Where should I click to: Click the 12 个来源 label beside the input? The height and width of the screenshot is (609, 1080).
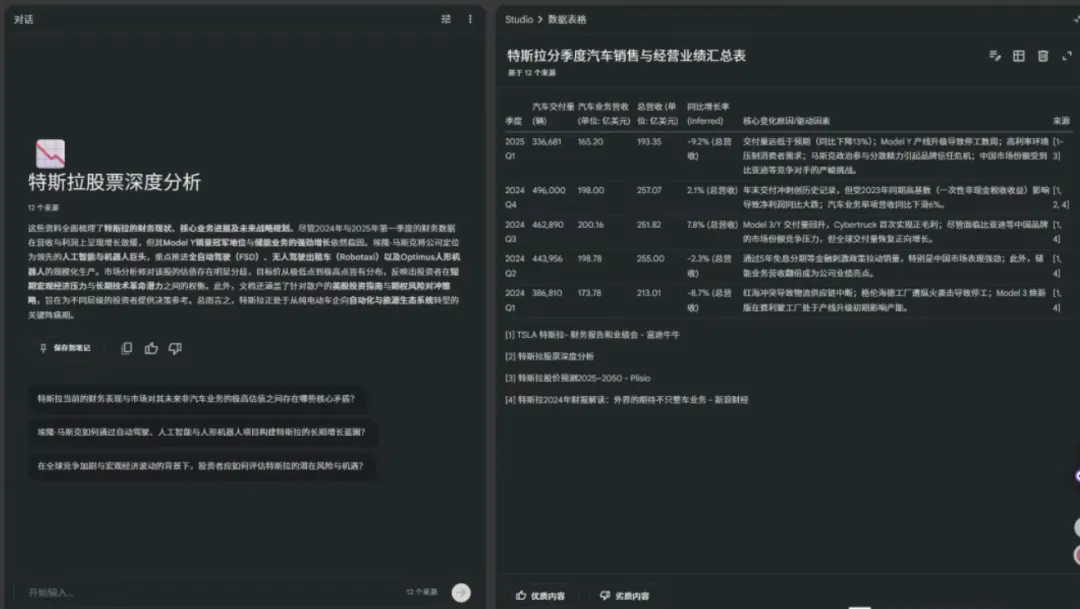pyautogui.click(x=422, y=592)
